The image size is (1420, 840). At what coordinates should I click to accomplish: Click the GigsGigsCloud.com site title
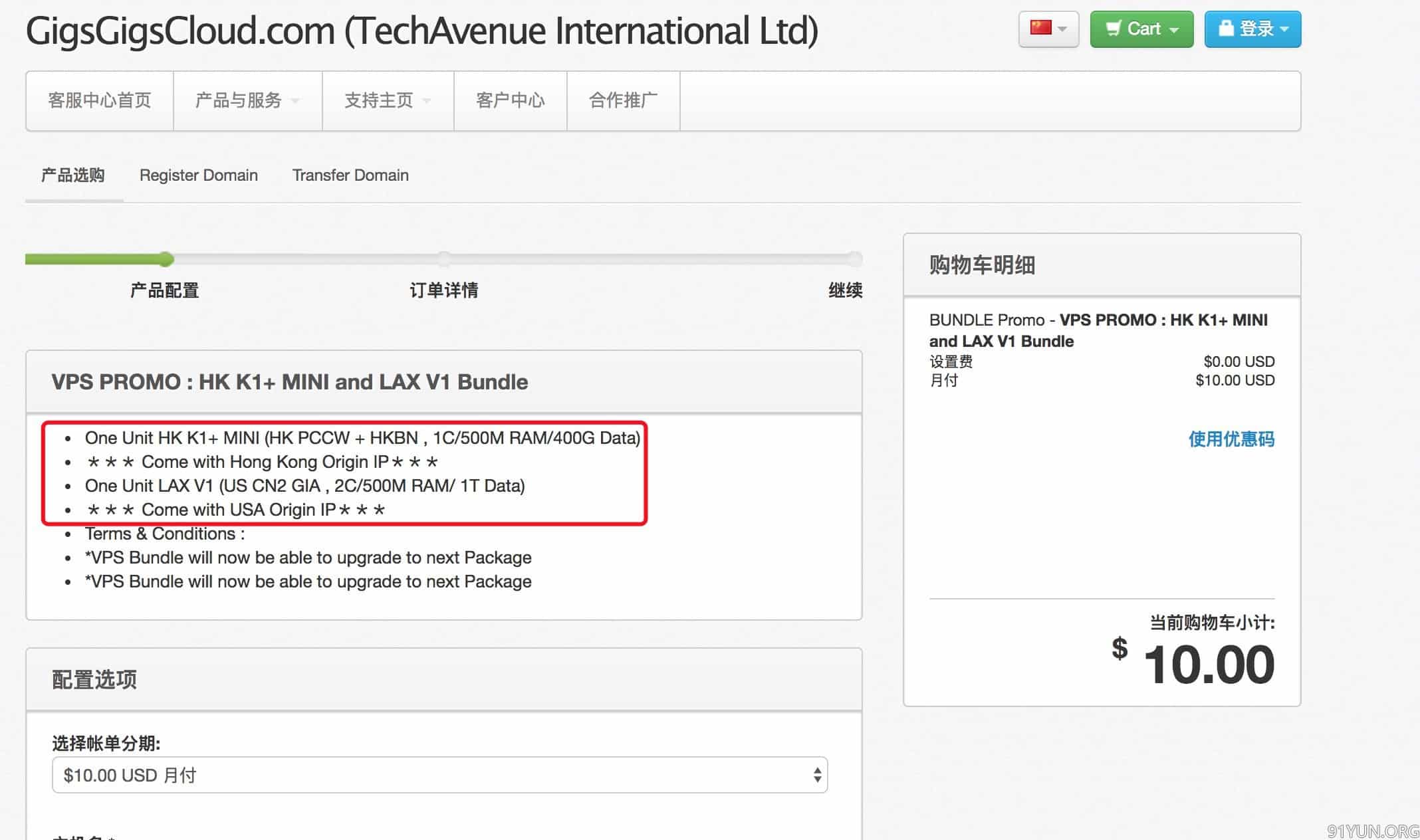(x=421, y=31)
